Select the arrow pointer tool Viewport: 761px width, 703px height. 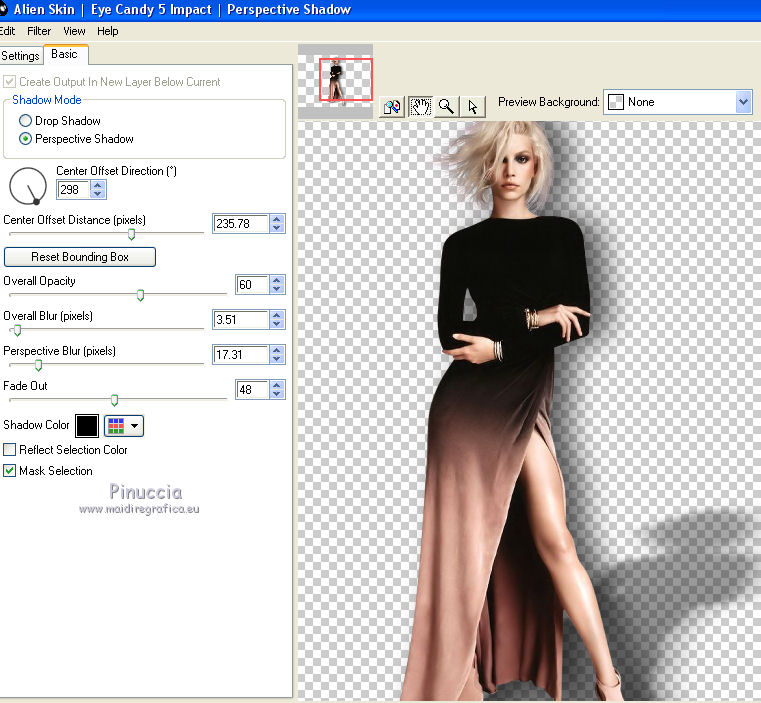pos(472,106)
